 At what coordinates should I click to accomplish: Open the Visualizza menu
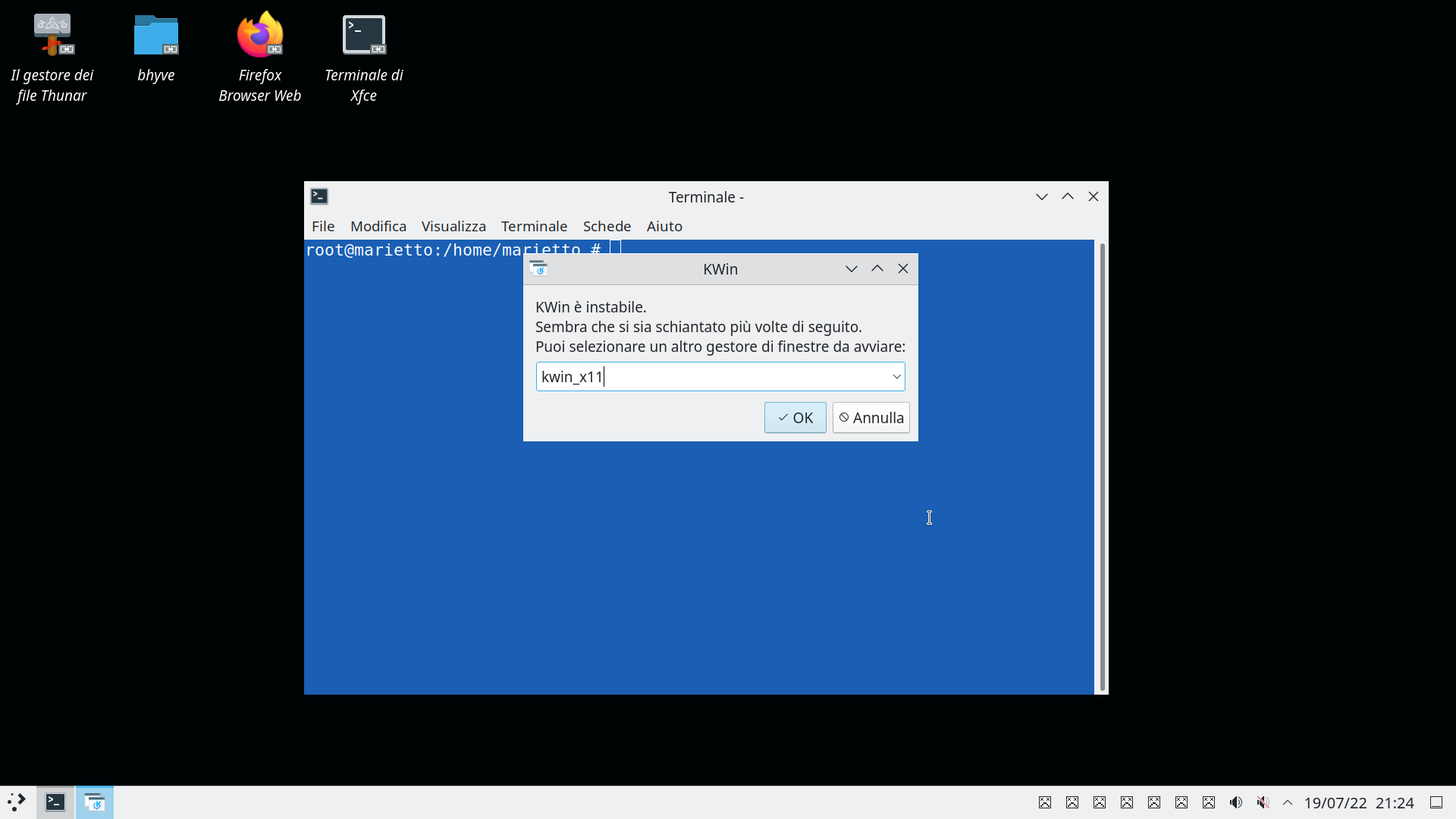point(453,226)
